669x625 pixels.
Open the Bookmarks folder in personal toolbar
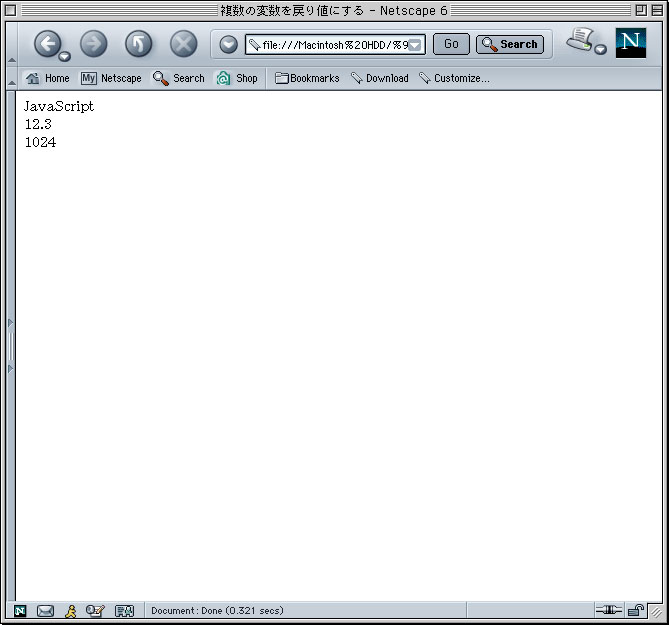click(307, 78)
